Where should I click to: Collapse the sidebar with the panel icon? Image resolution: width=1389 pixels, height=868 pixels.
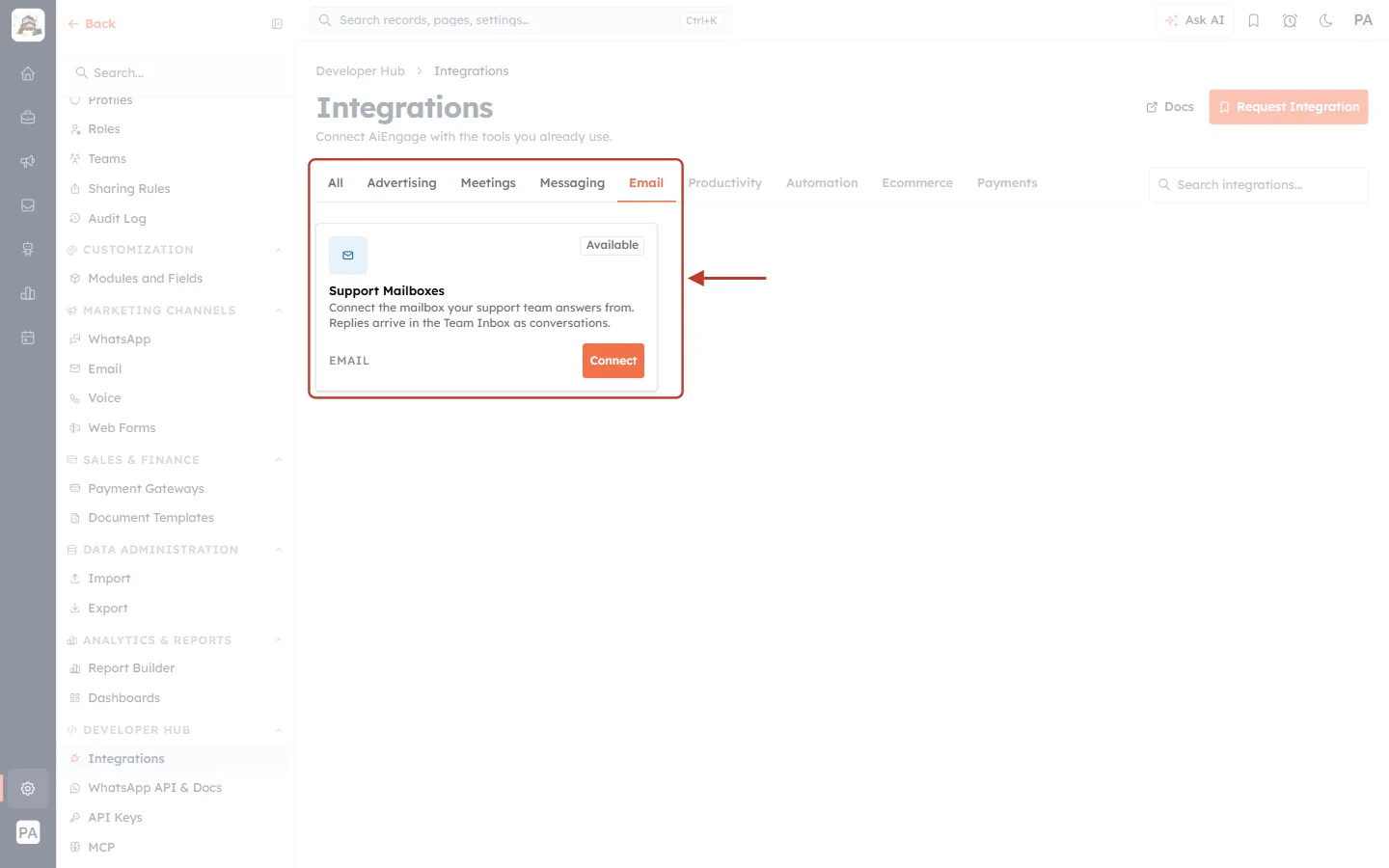(x=277, y=24)
